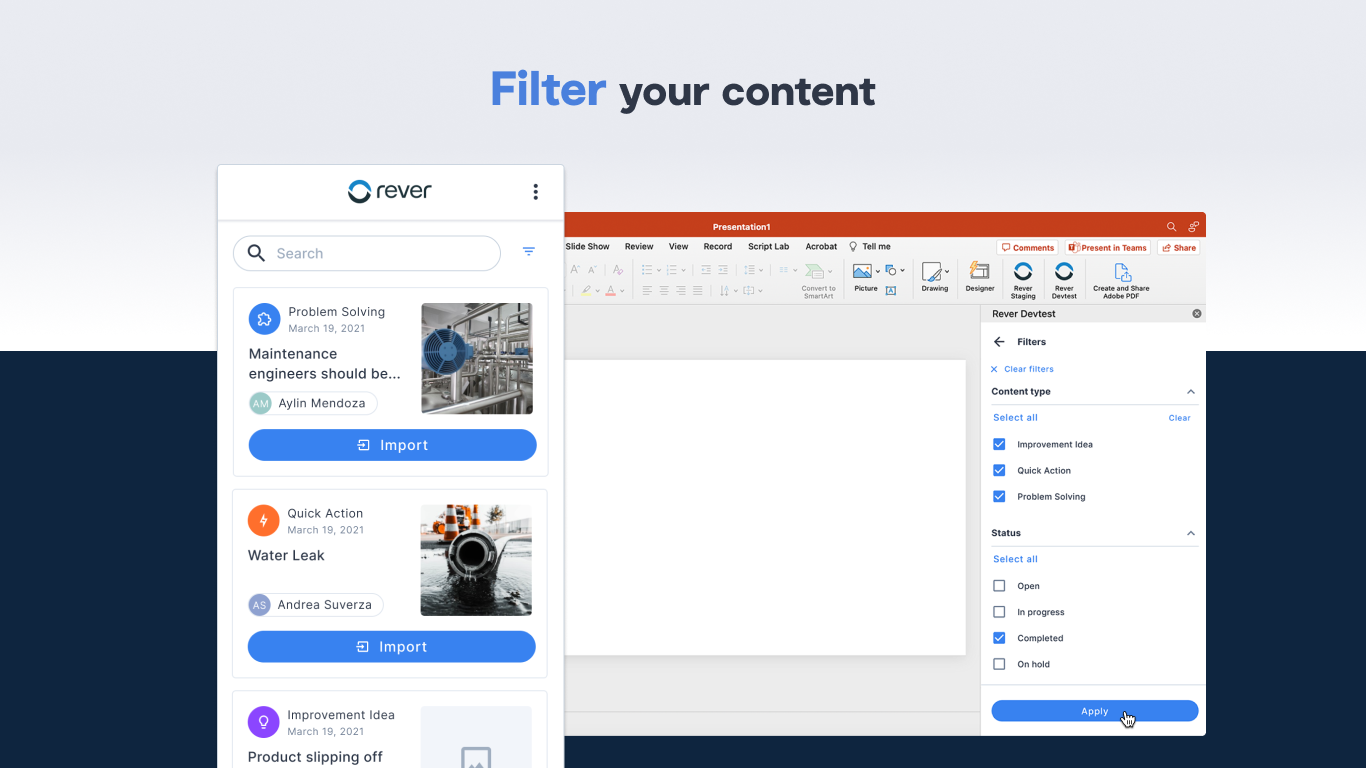Go back using the Filters arrow
Screen dimensions: 1366x768
click(x=999, y=342)
